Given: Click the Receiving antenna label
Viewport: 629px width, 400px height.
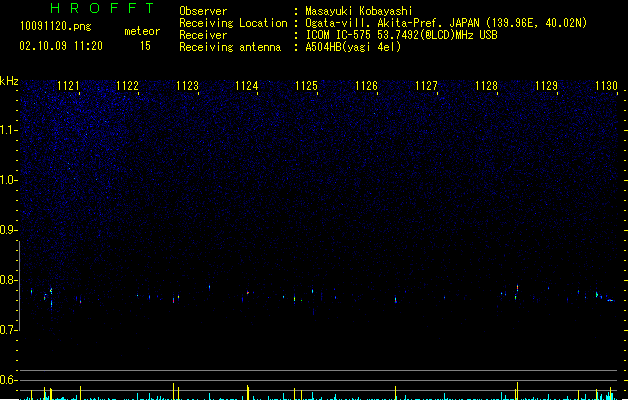Looking at the screenshot, I should 230,47.
